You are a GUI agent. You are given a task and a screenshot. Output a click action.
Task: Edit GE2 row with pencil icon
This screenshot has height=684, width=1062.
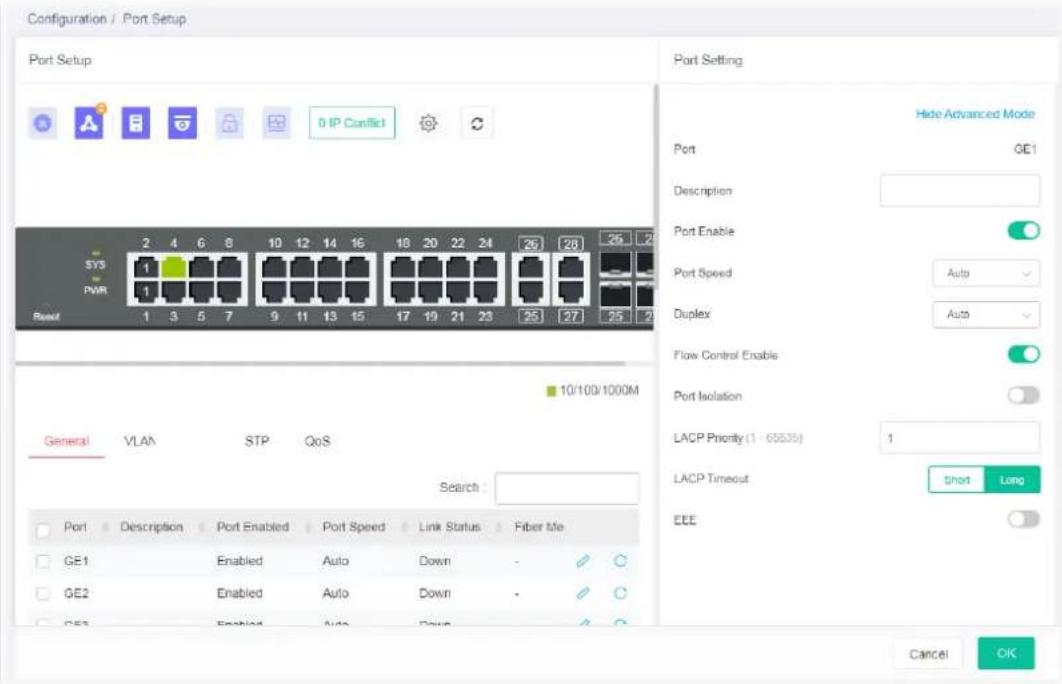pos(582,593)
